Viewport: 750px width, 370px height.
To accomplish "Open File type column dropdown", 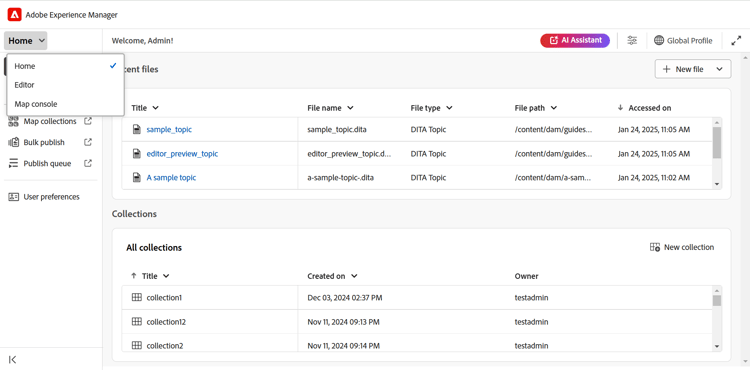I will pos(450,108).
